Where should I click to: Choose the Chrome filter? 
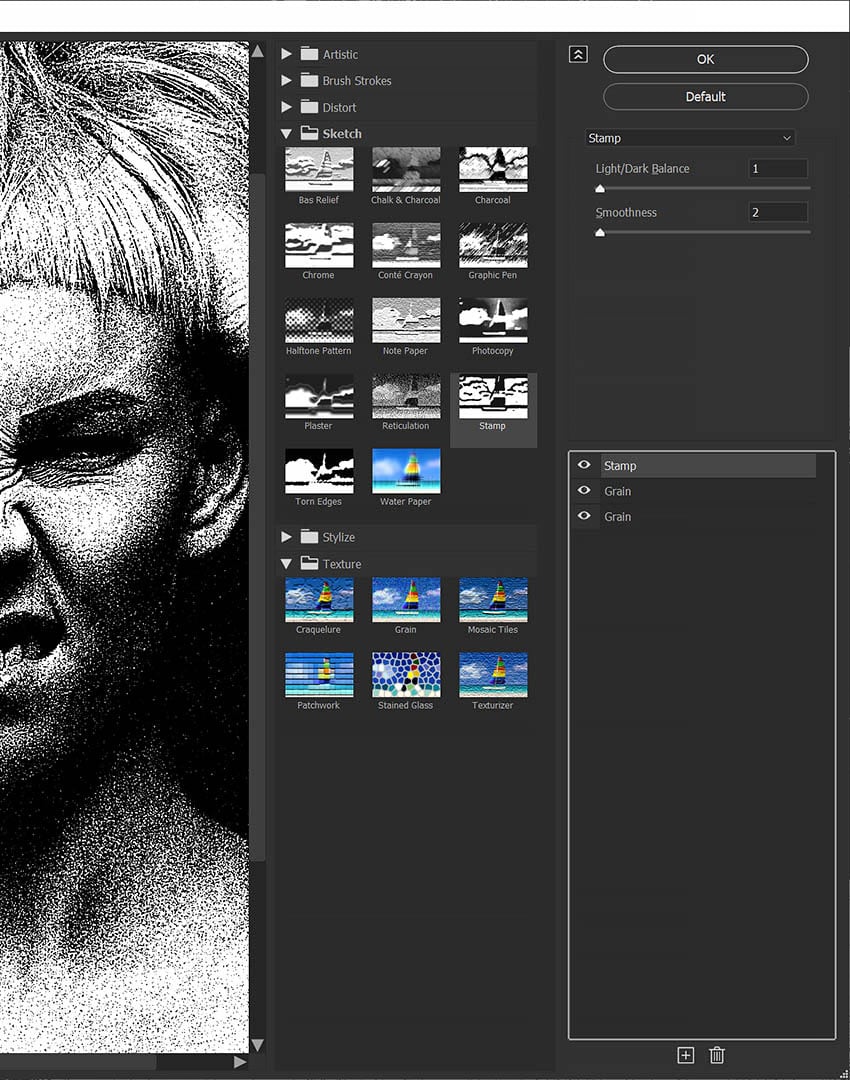pyautogui.click(x=318, y=245)
